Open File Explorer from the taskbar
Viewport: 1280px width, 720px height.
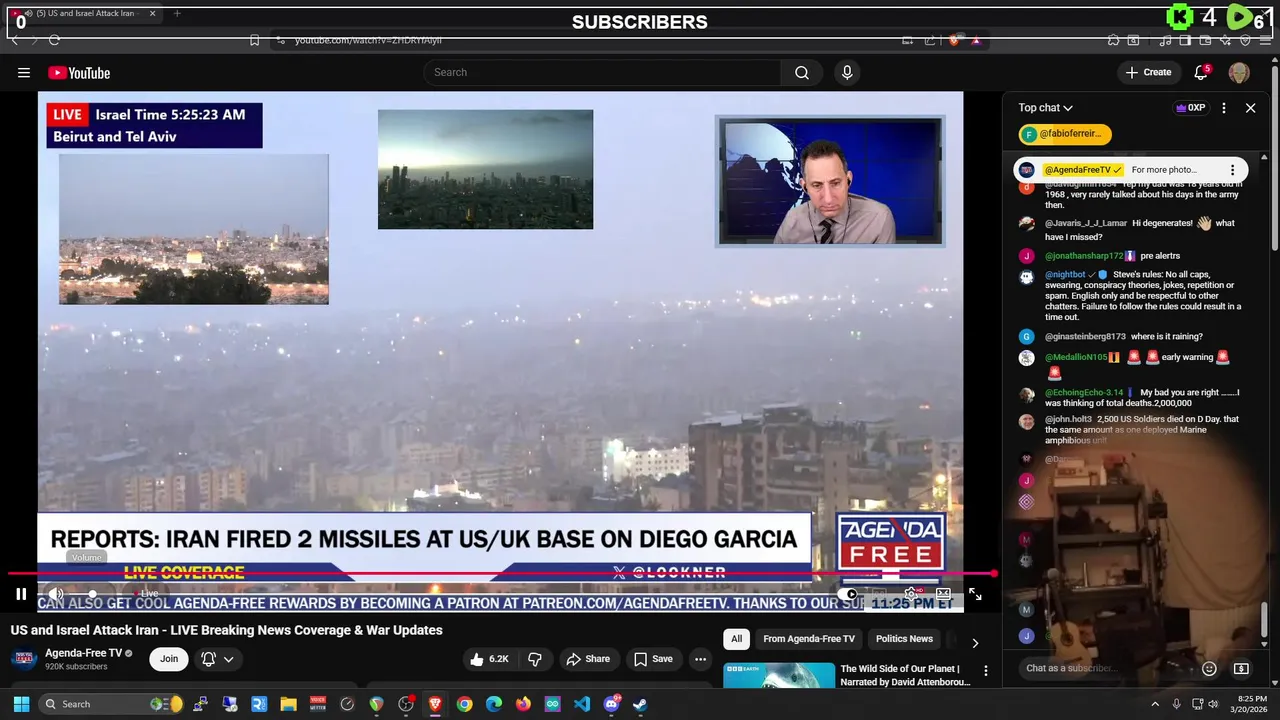coord(288,704)
